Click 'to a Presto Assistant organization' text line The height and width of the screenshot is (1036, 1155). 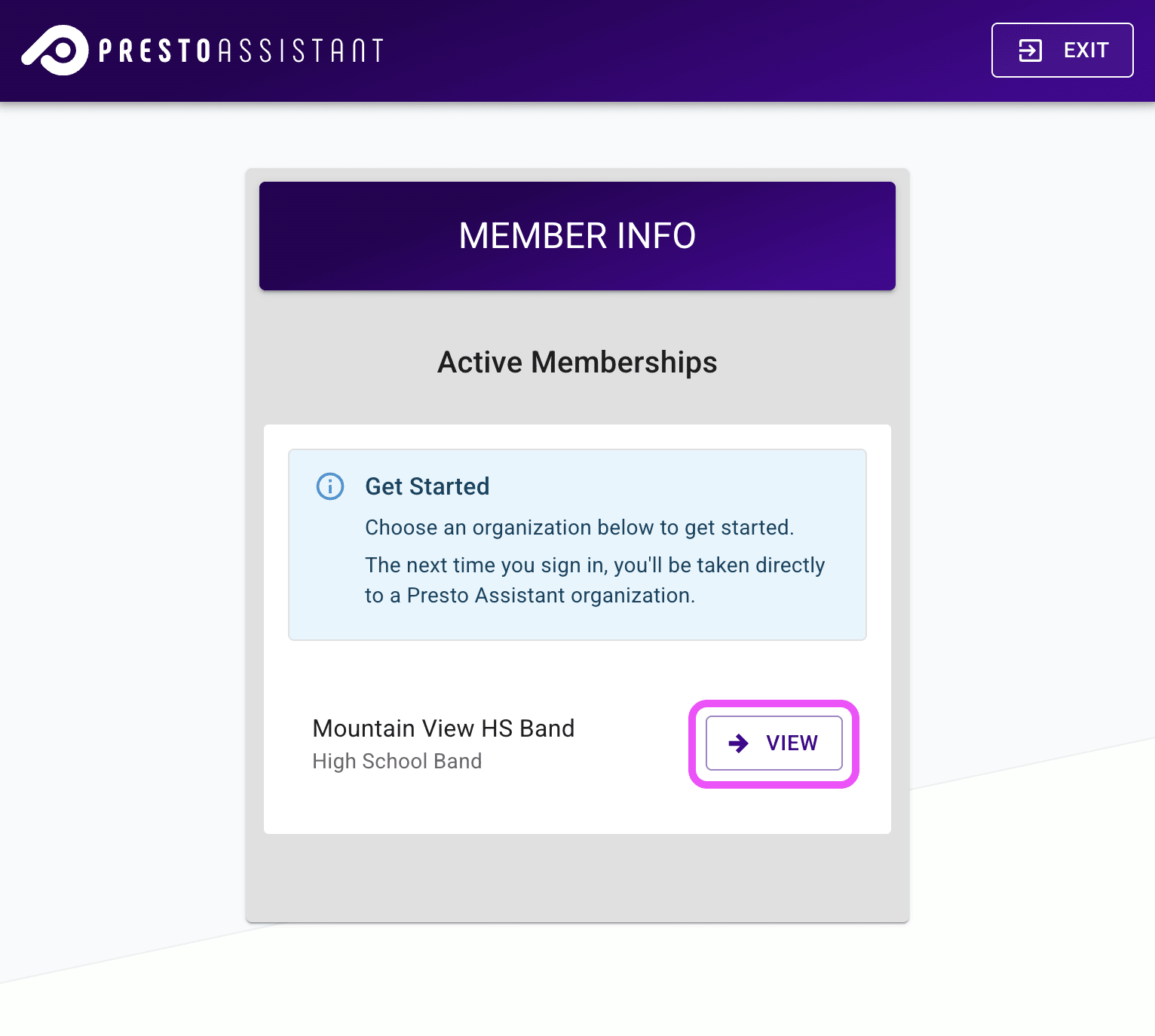tap(529, 596)
